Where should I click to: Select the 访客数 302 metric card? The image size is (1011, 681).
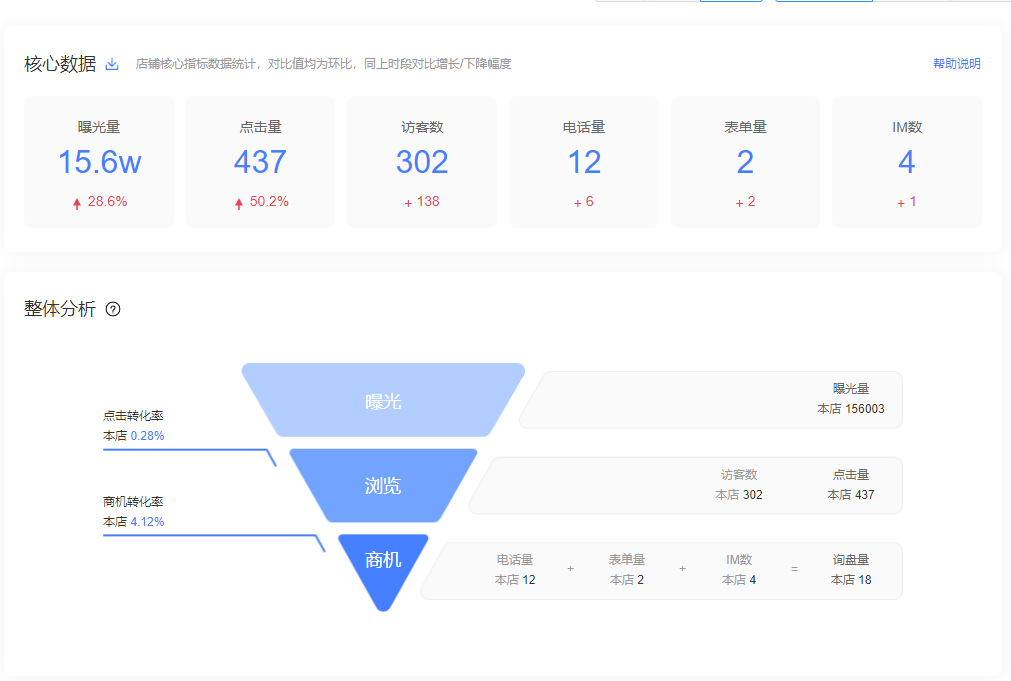tap(422, 161)
